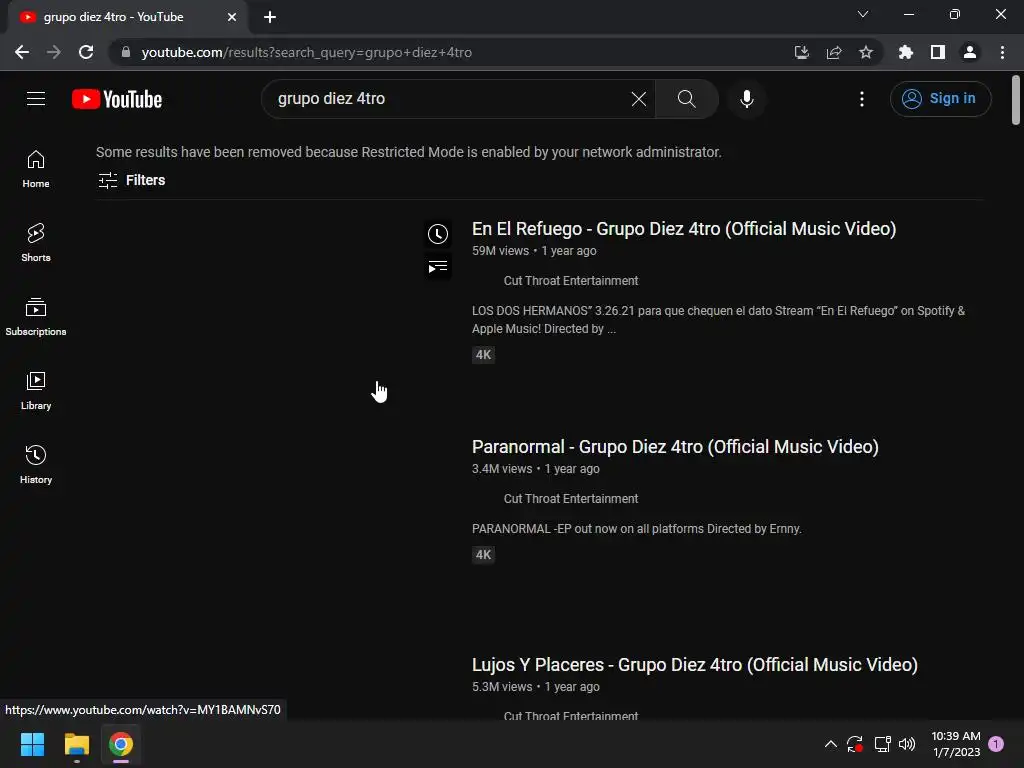Open En El Refuego video title
The width and height of the screenshot is (1024, 768).
coord(684,229)
